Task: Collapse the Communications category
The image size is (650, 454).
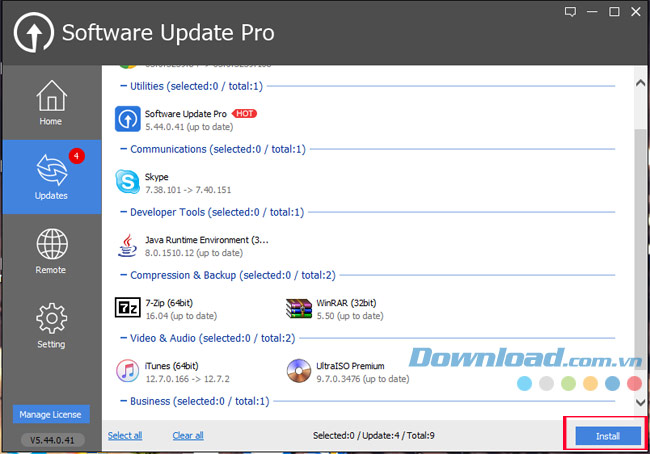Action: pyautogui.click(x=123, y=149)
